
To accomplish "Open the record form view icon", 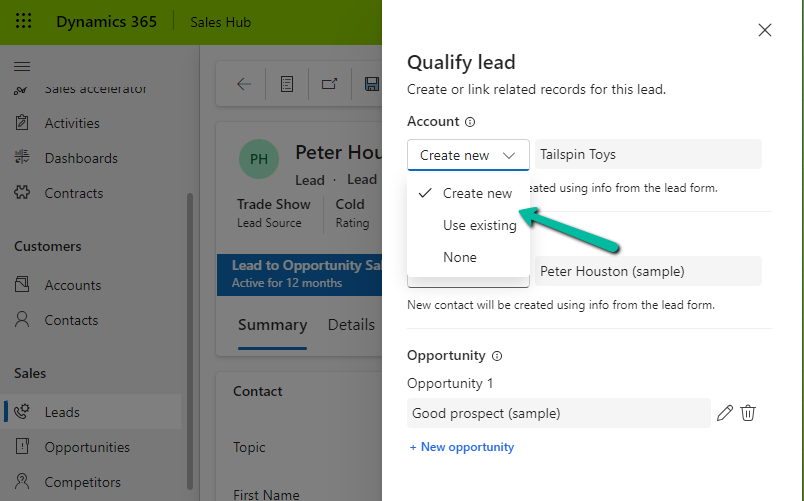I will (x=287, y=84).
